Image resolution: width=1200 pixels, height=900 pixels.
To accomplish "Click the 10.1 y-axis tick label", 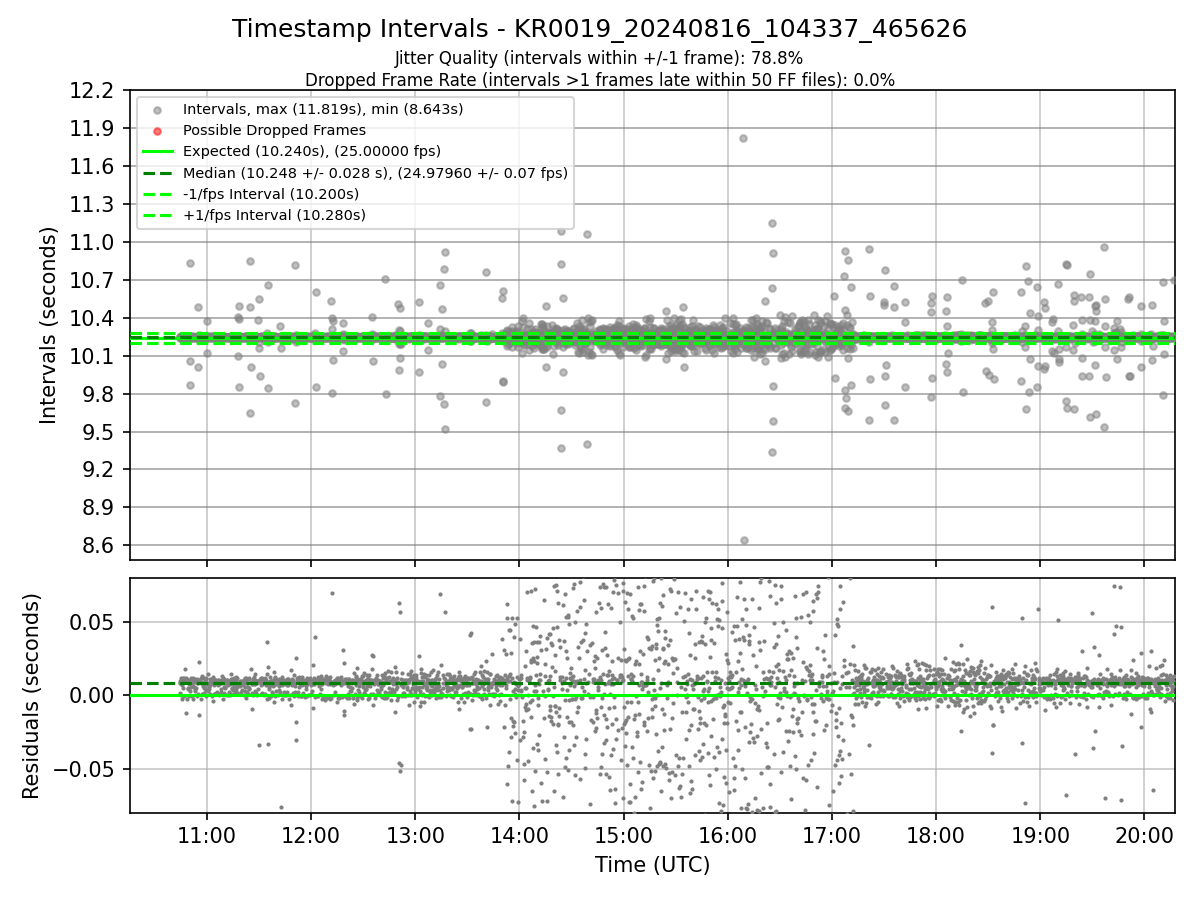I will pyautogui.click(x=92, y=357).
